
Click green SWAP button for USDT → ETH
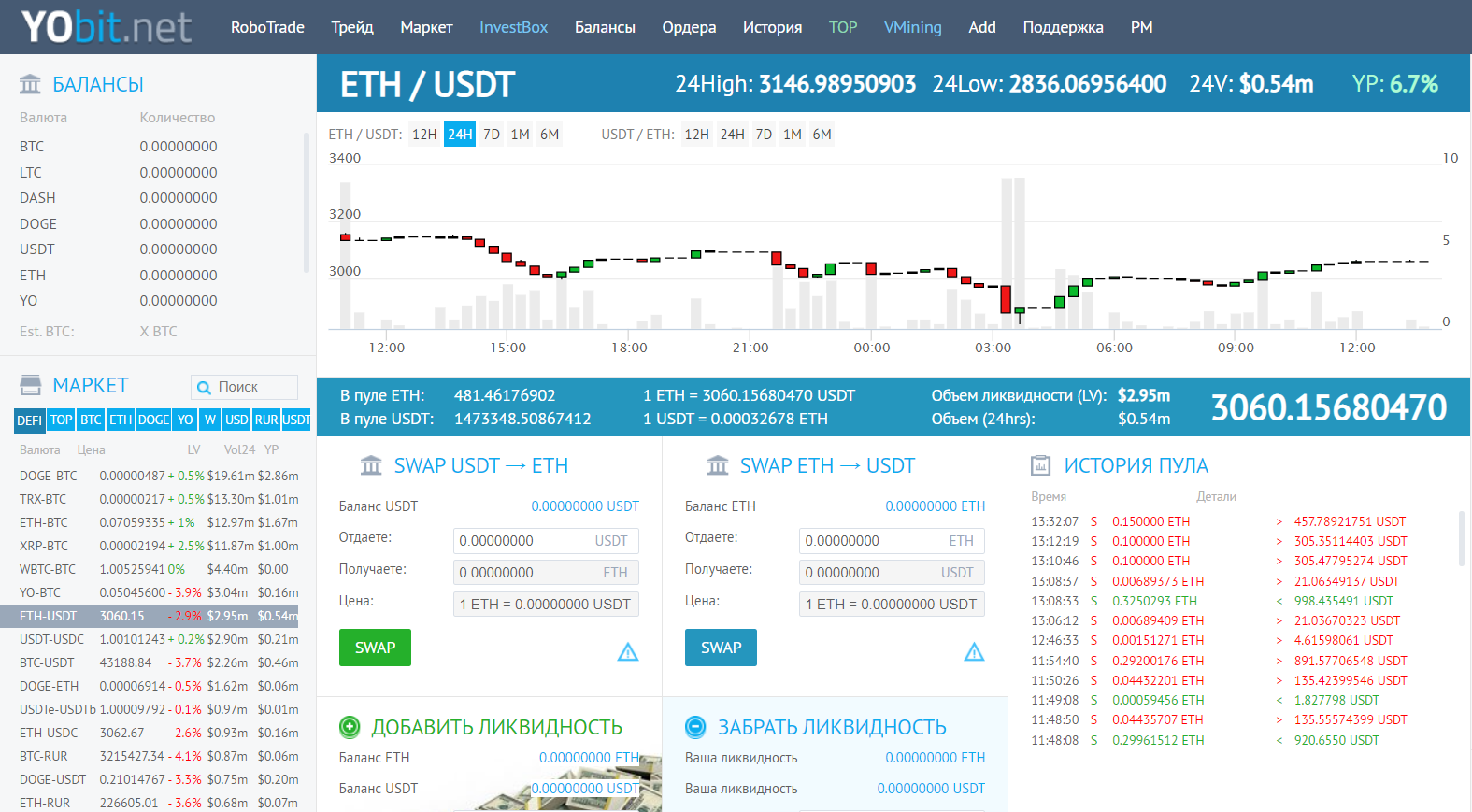375,648
